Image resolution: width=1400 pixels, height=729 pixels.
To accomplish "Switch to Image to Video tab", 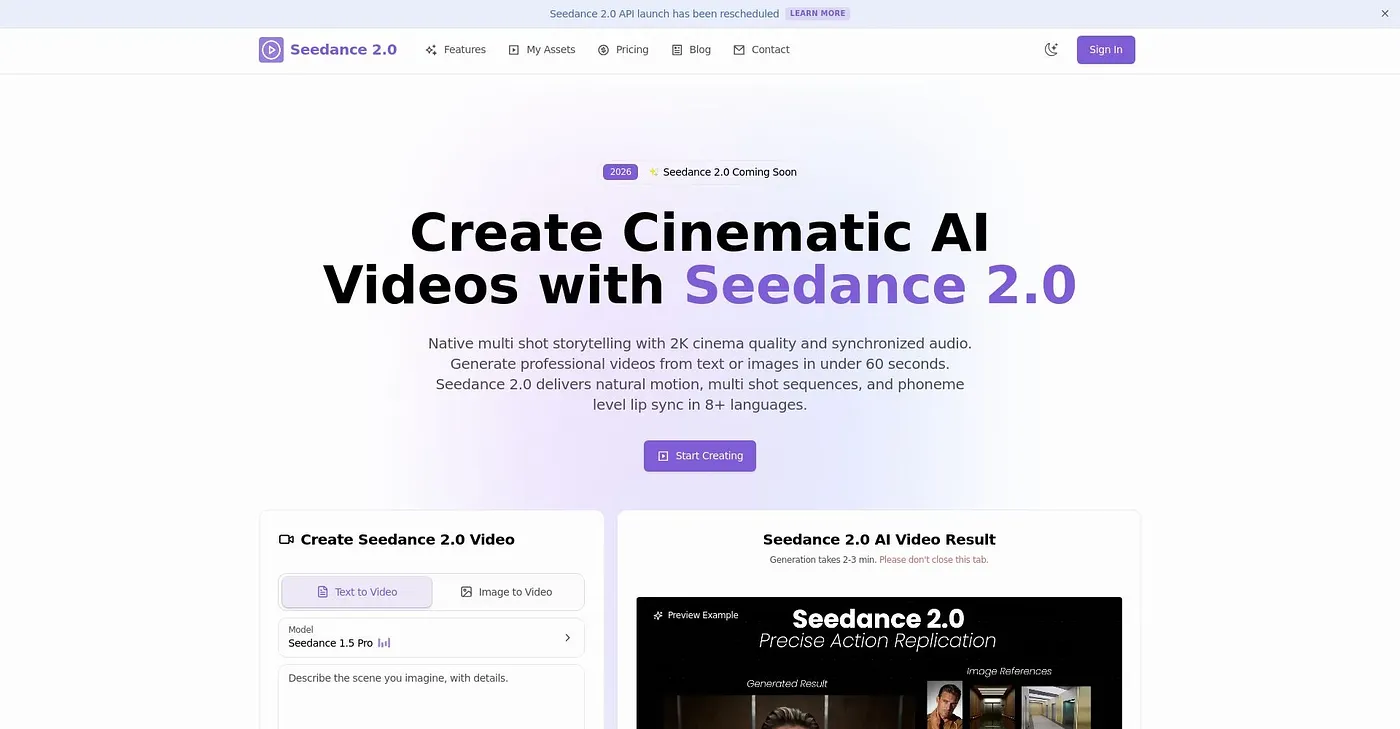I will pyautogui.click(x=506, y=592).
